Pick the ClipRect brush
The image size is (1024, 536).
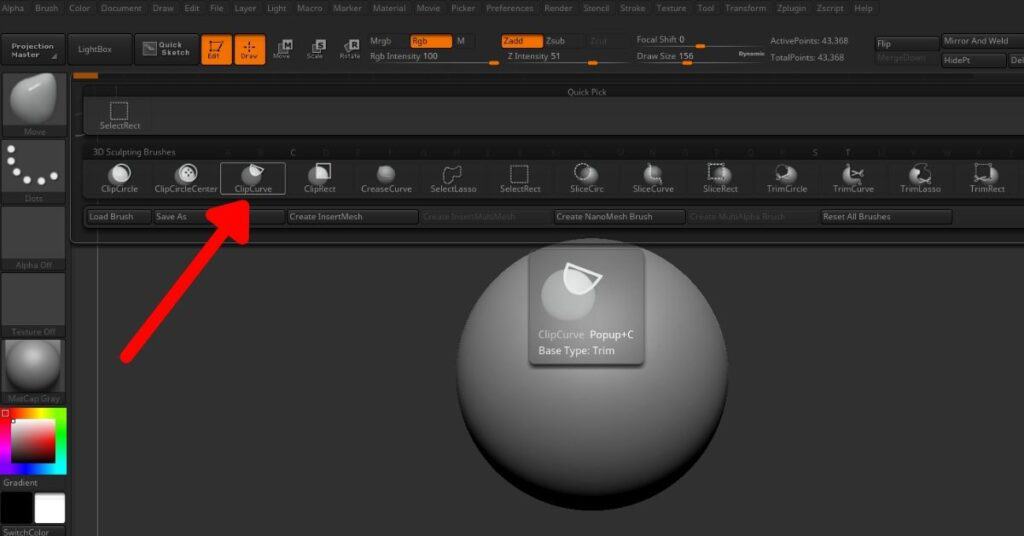coord(320,178)
